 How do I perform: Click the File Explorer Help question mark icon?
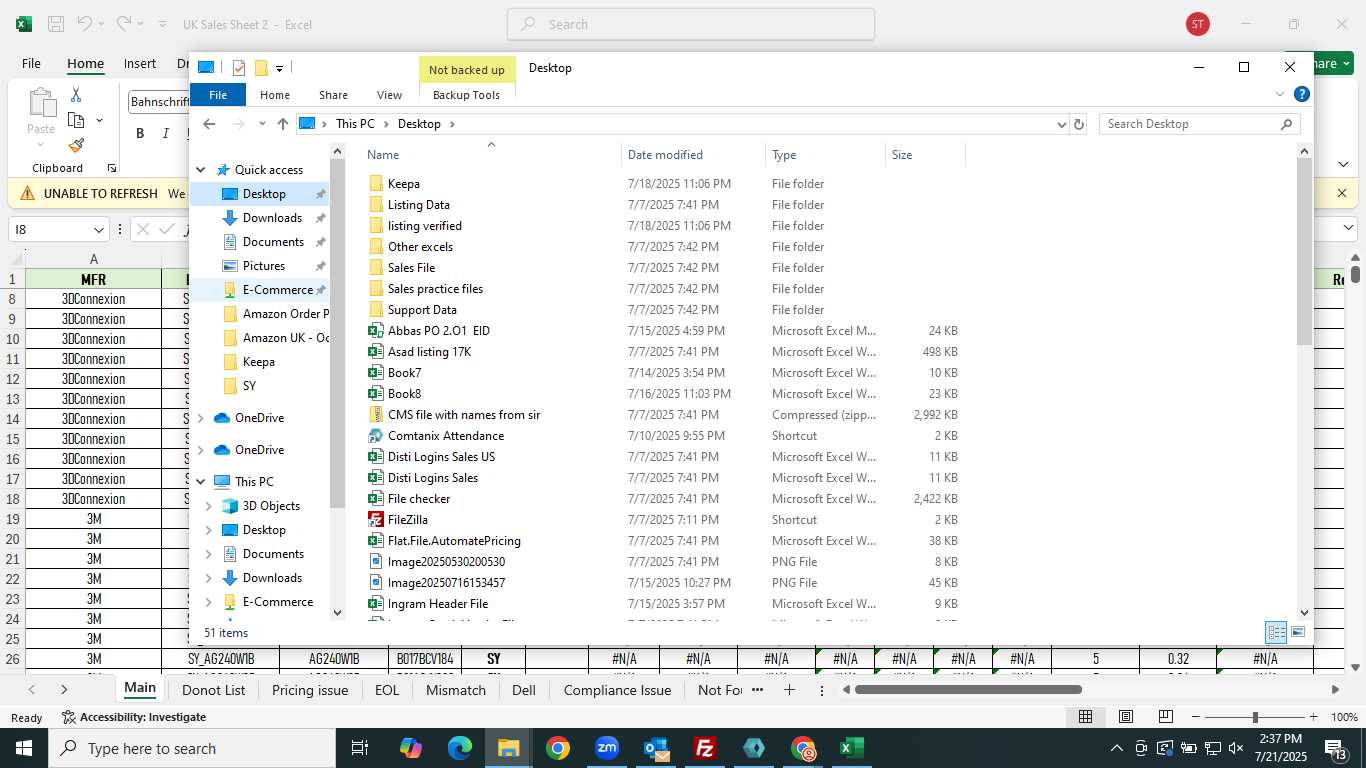coord(1301,95)
